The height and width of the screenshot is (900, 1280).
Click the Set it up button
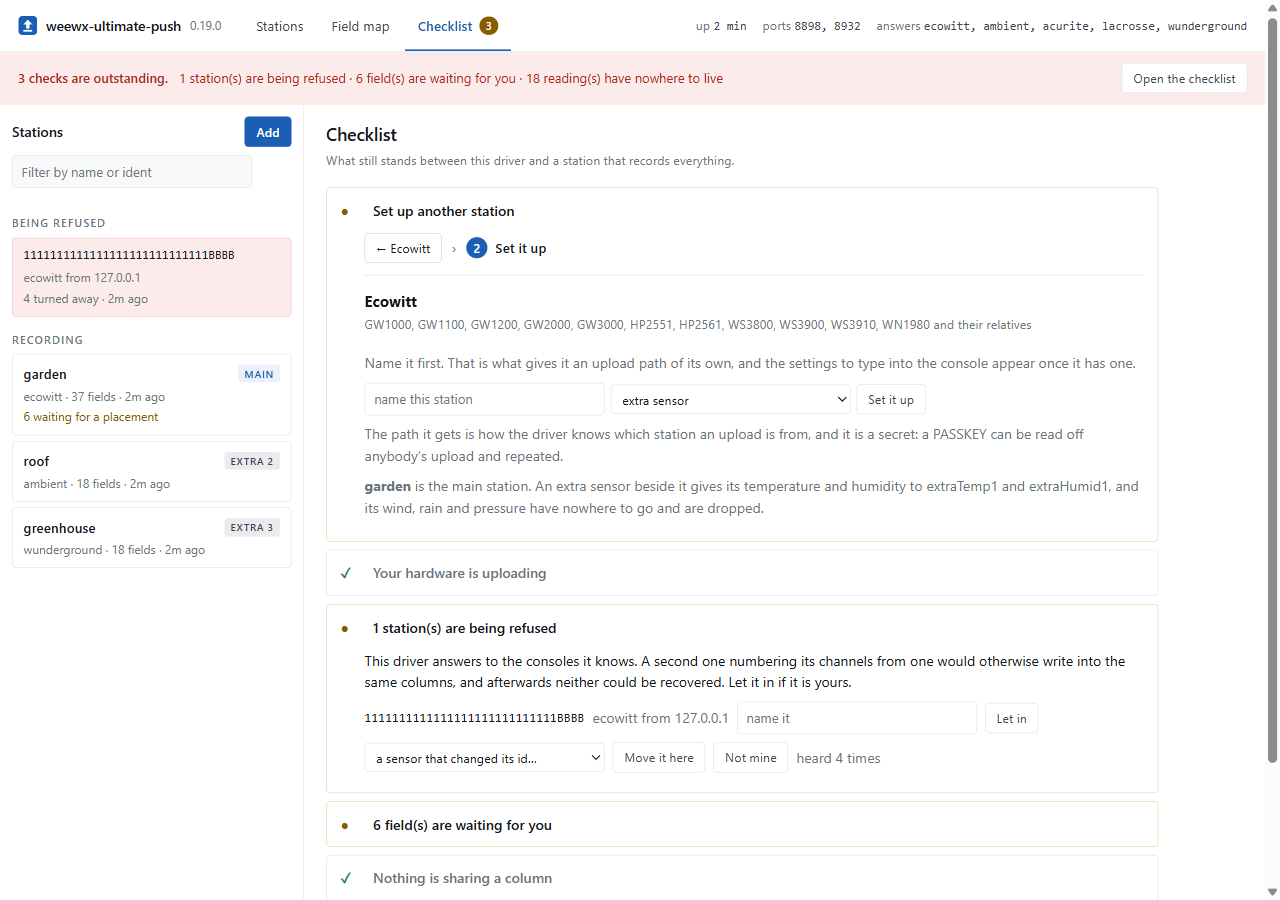[x=891, y=400]
